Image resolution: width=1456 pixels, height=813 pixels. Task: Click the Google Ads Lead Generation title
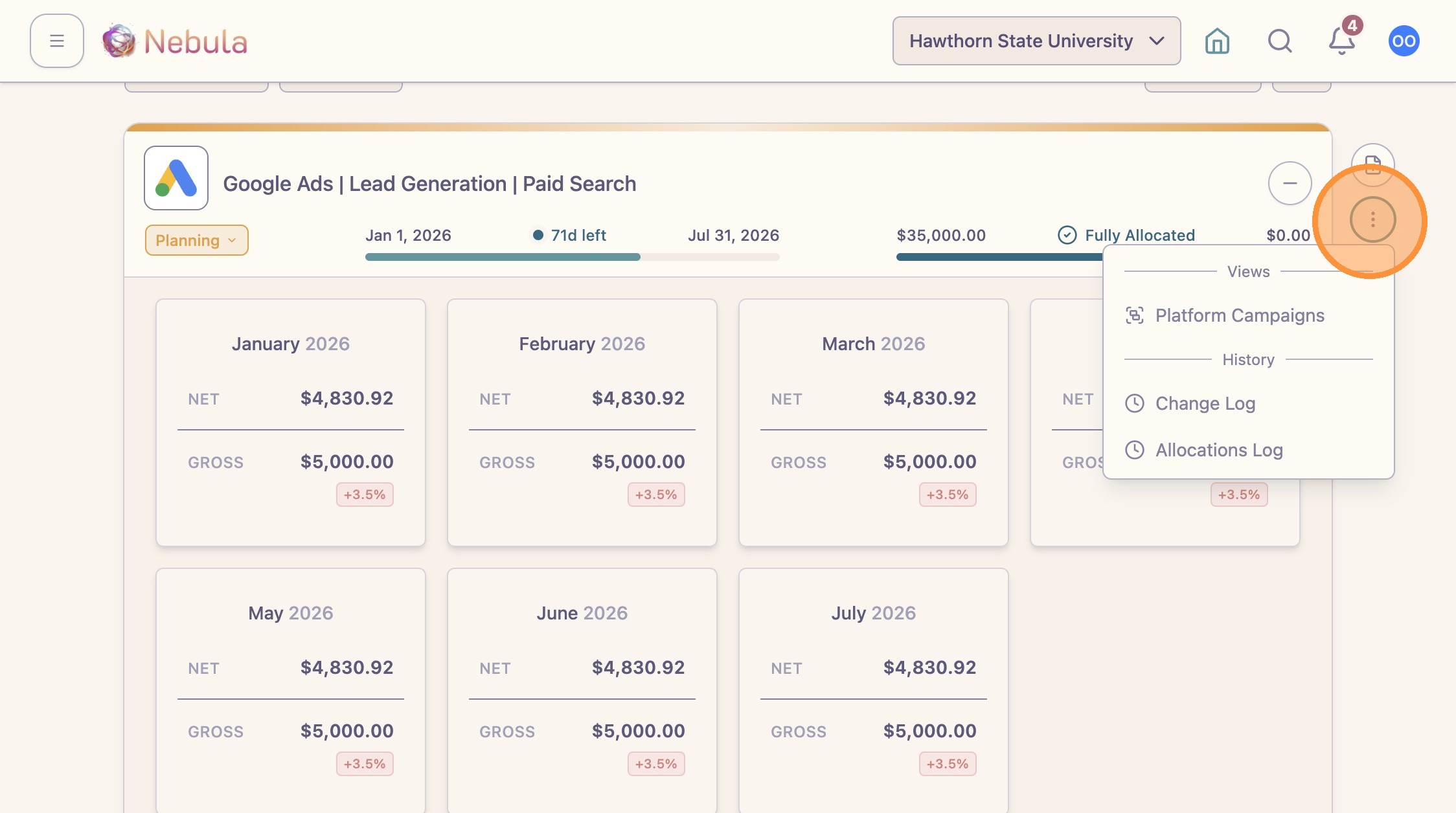pos(430,184)
